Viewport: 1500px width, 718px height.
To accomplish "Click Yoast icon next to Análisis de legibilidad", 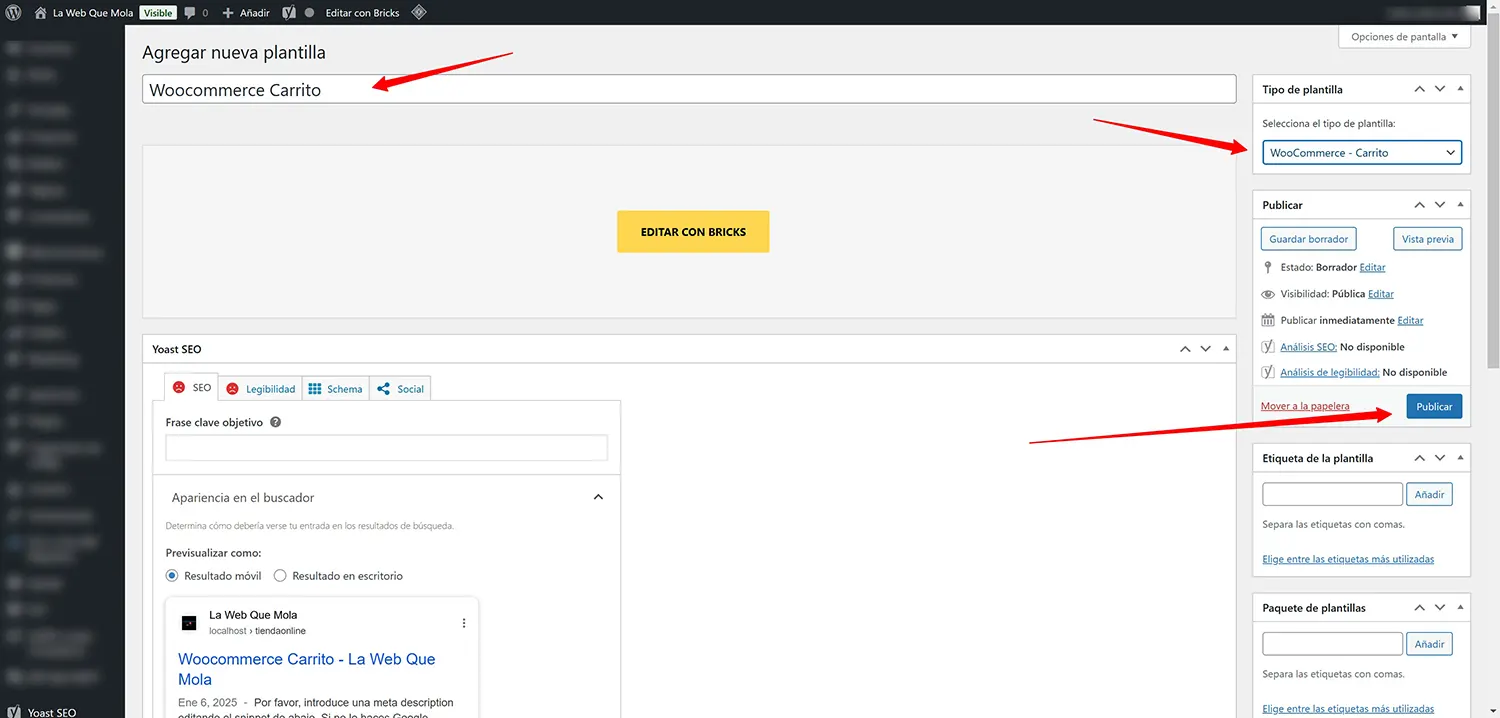I will point(1269,372).
